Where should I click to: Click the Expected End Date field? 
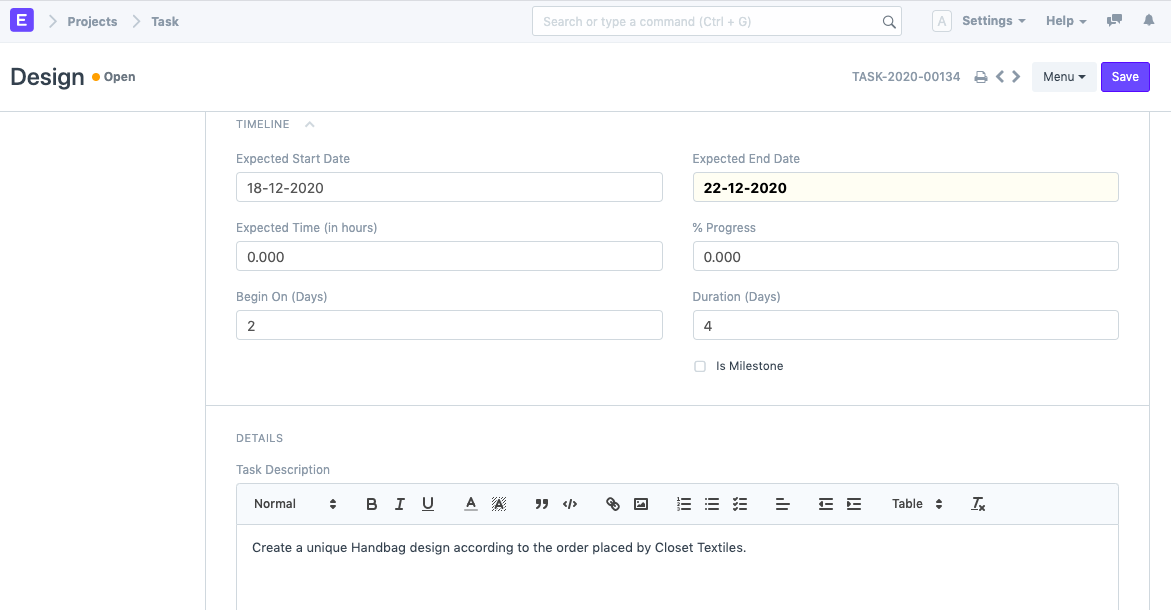pyautogui.click(x=905, y=187)
